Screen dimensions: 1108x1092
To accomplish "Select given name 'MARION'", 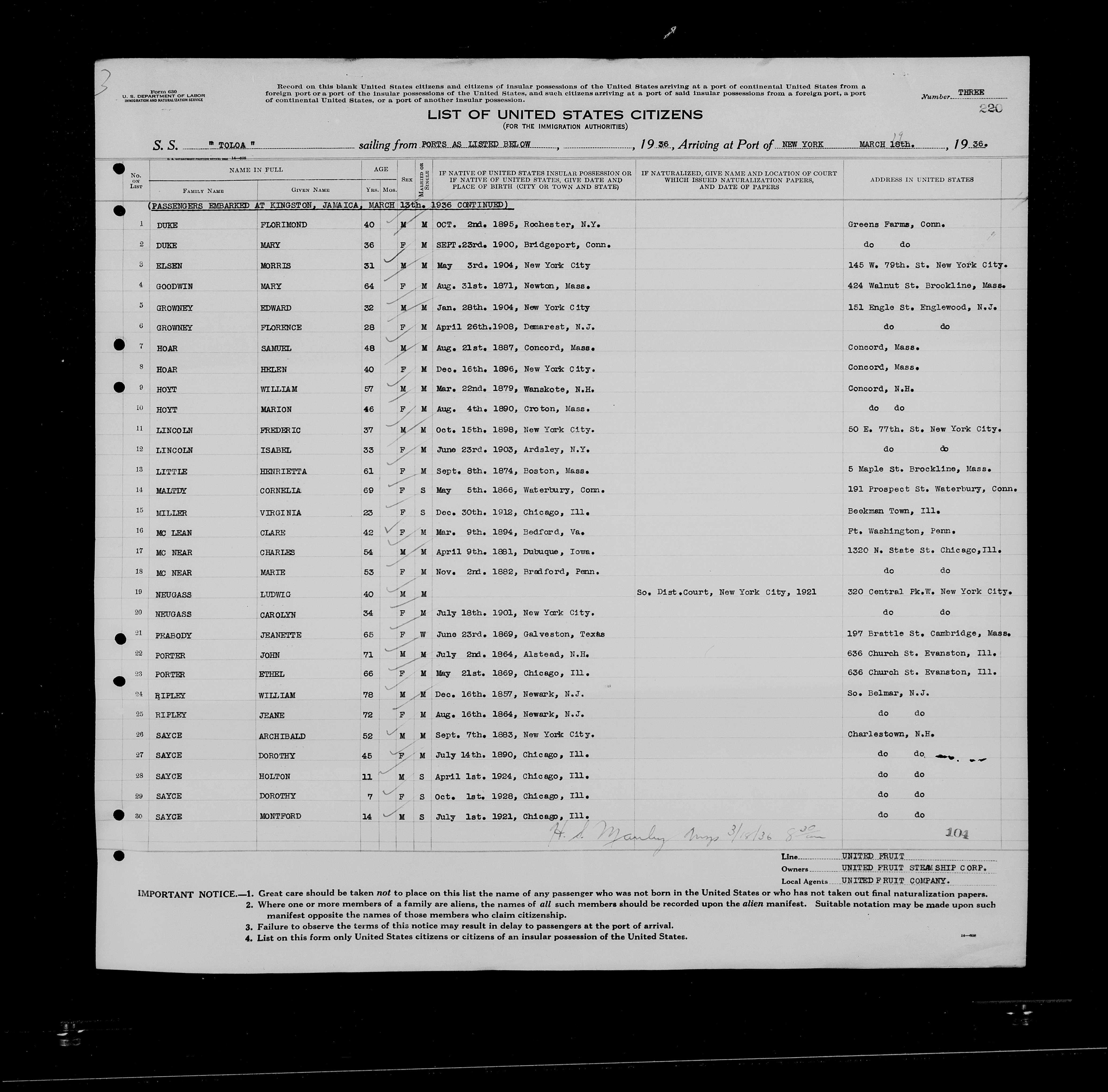I will coord(275,410).
